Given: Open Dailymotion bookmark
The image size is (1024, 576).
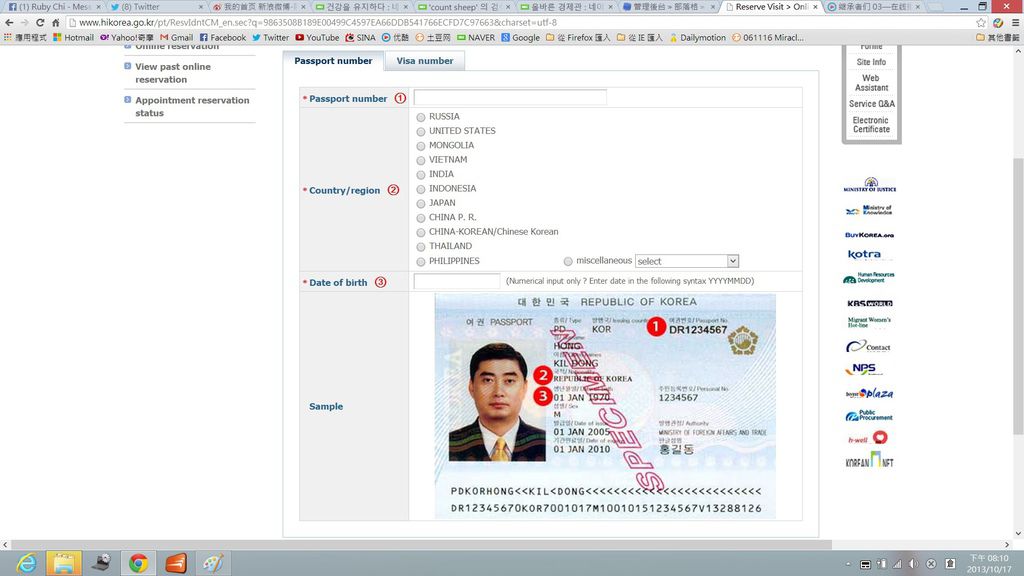Looking at the screenshot, I should point(697,37).
